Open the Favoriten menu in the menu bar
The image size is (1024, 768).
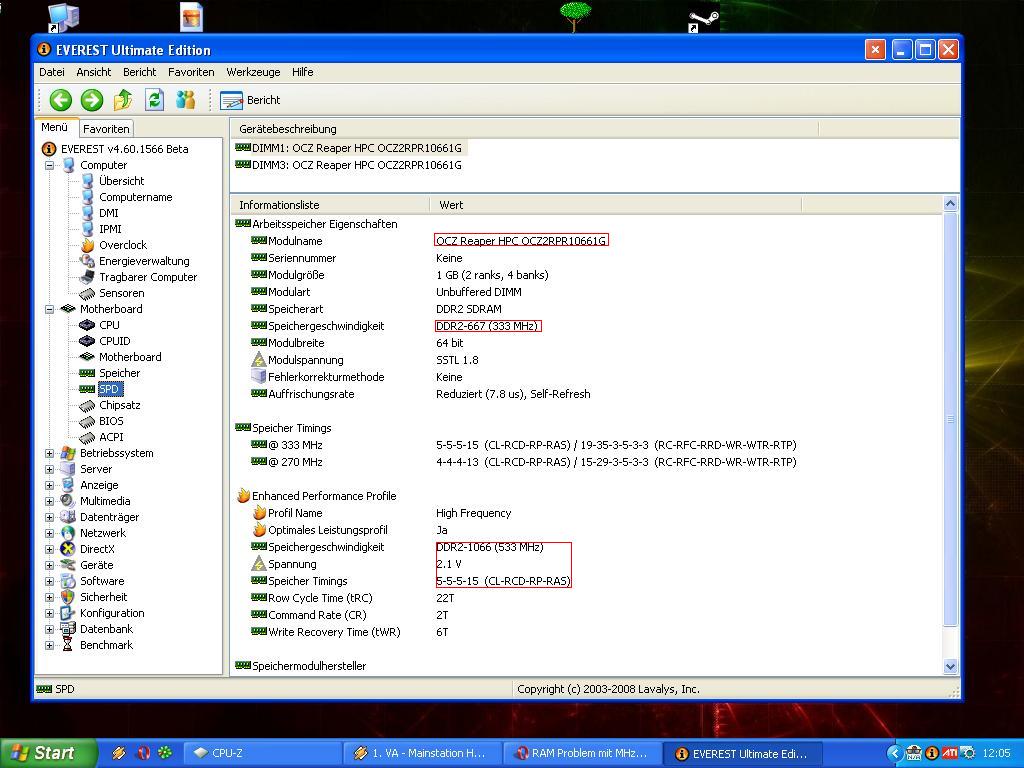point(191,72)
